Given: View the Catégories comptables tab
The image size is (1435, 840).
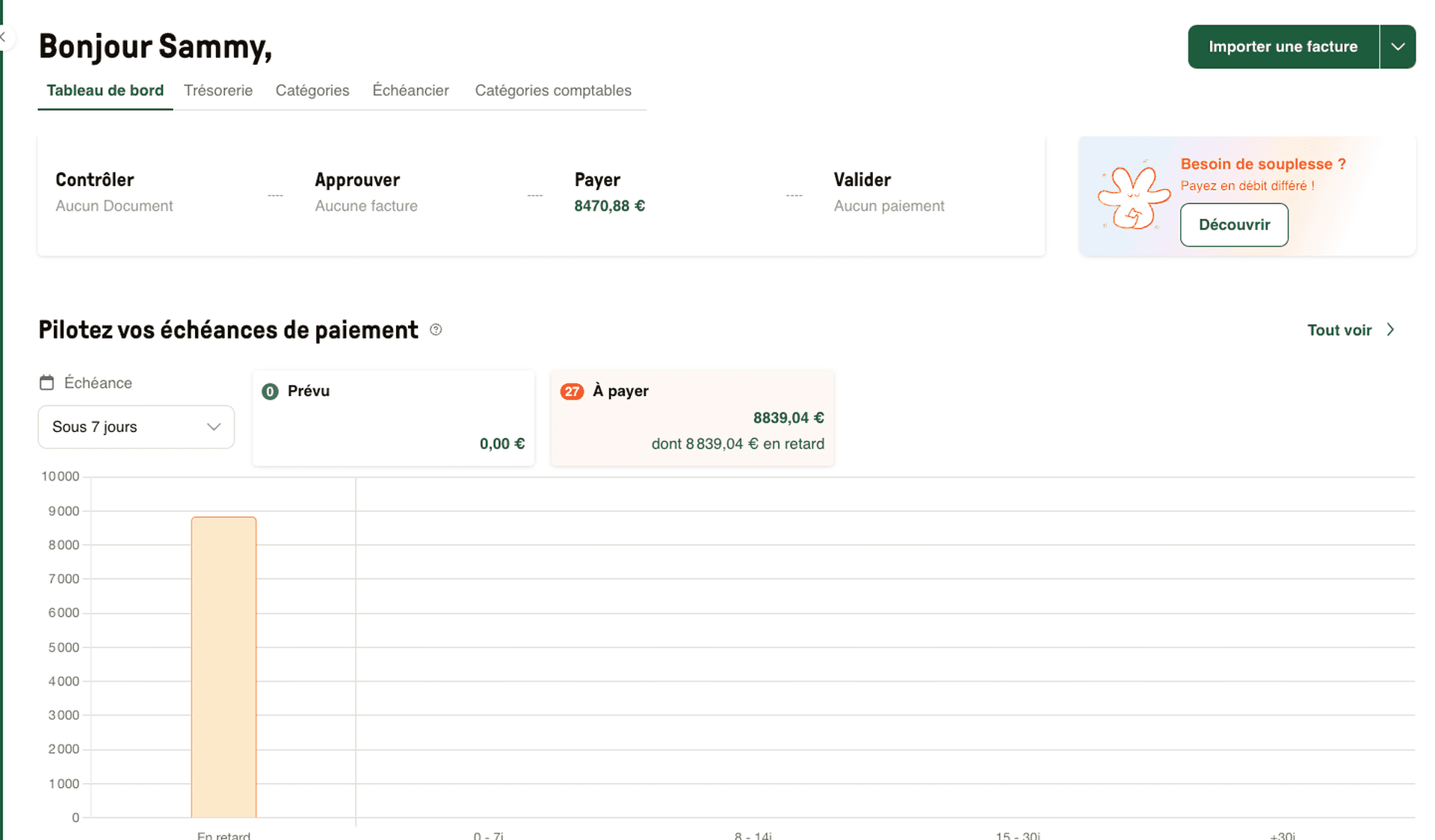Looking at the screenshot, I should 553,90.
